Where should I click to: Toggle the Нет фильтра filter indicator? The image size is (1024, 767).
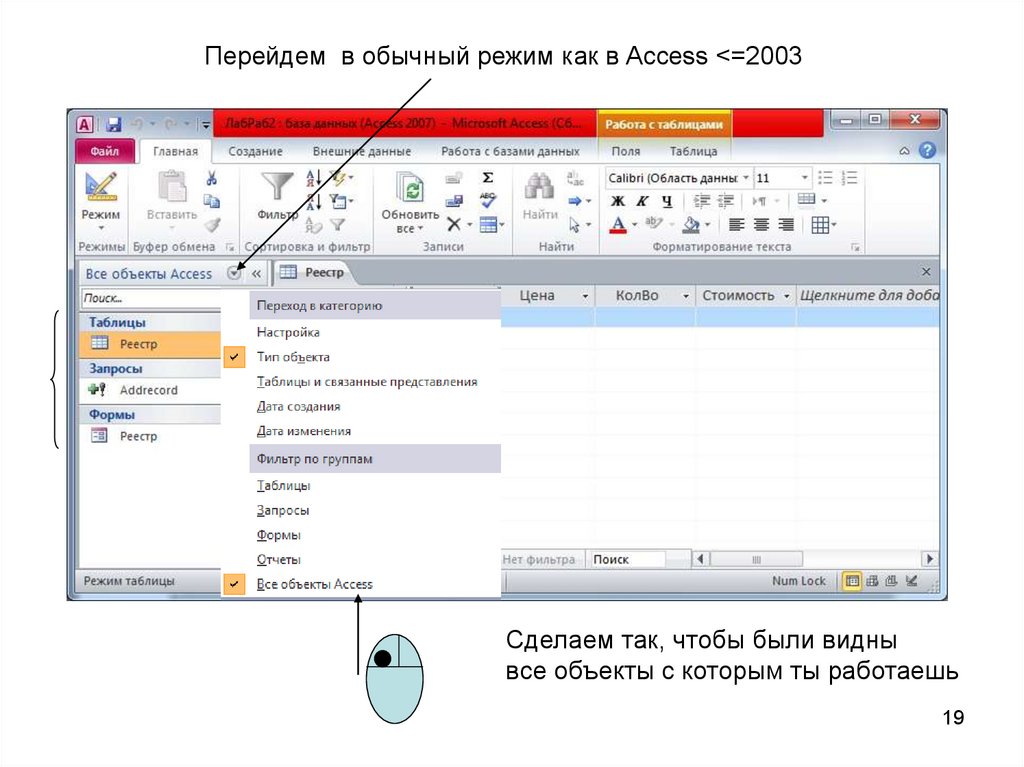pos(539,560)
